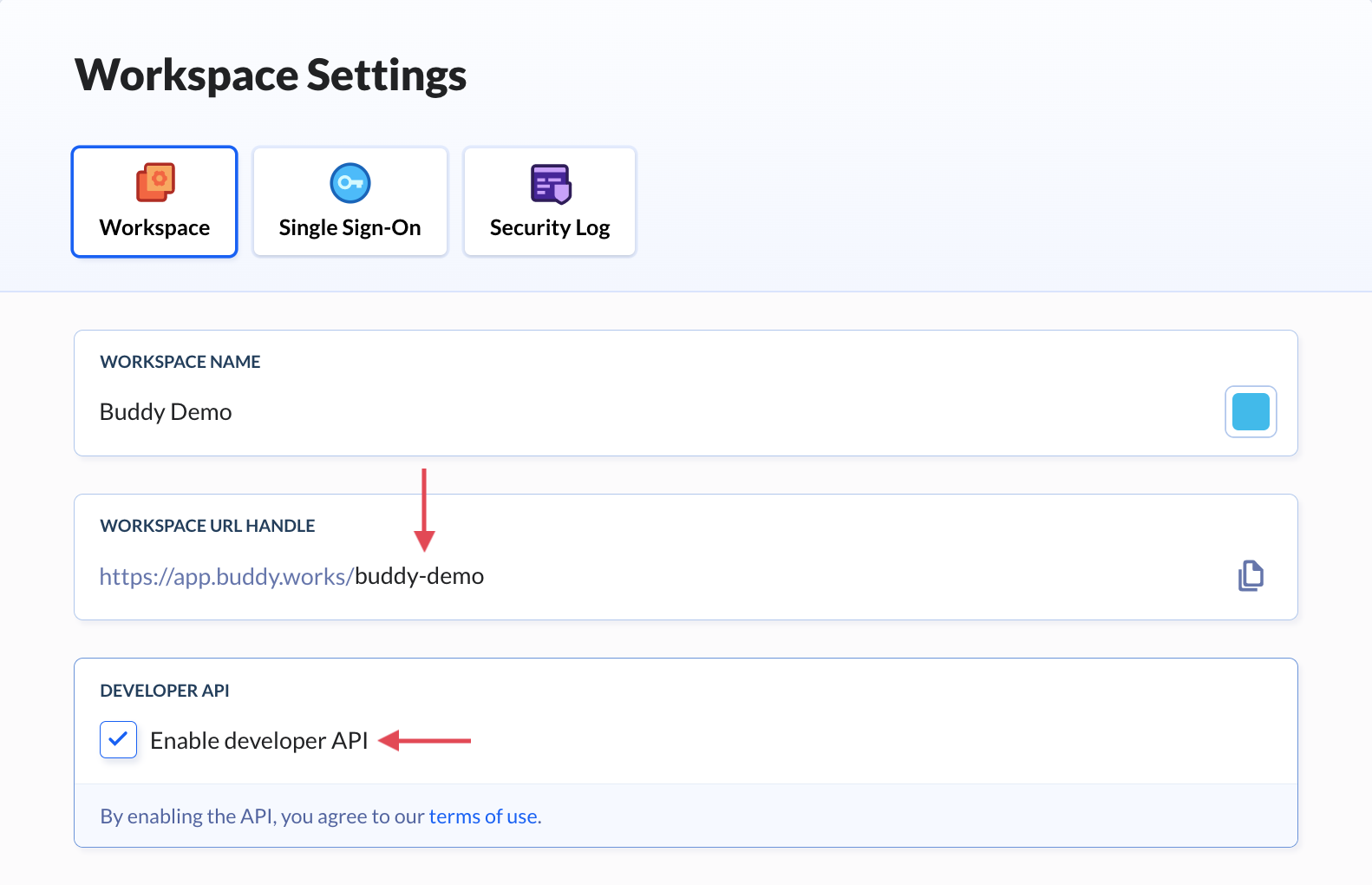This screenshot has height=885, width=1372.
Task: Click the WORKSPACE NAME label
Action: click(180, 362)
